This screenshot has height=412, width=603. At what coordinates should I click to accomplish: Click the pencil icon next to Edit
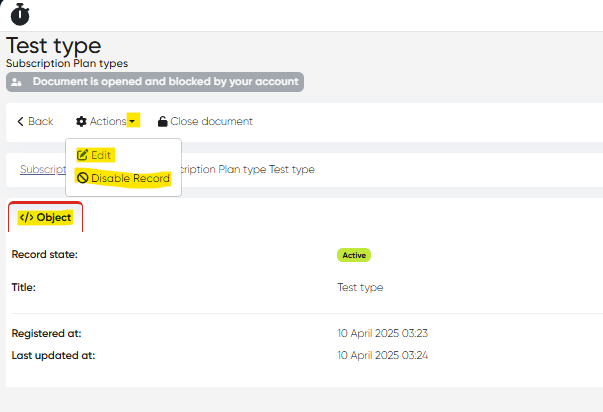[83, 155]
